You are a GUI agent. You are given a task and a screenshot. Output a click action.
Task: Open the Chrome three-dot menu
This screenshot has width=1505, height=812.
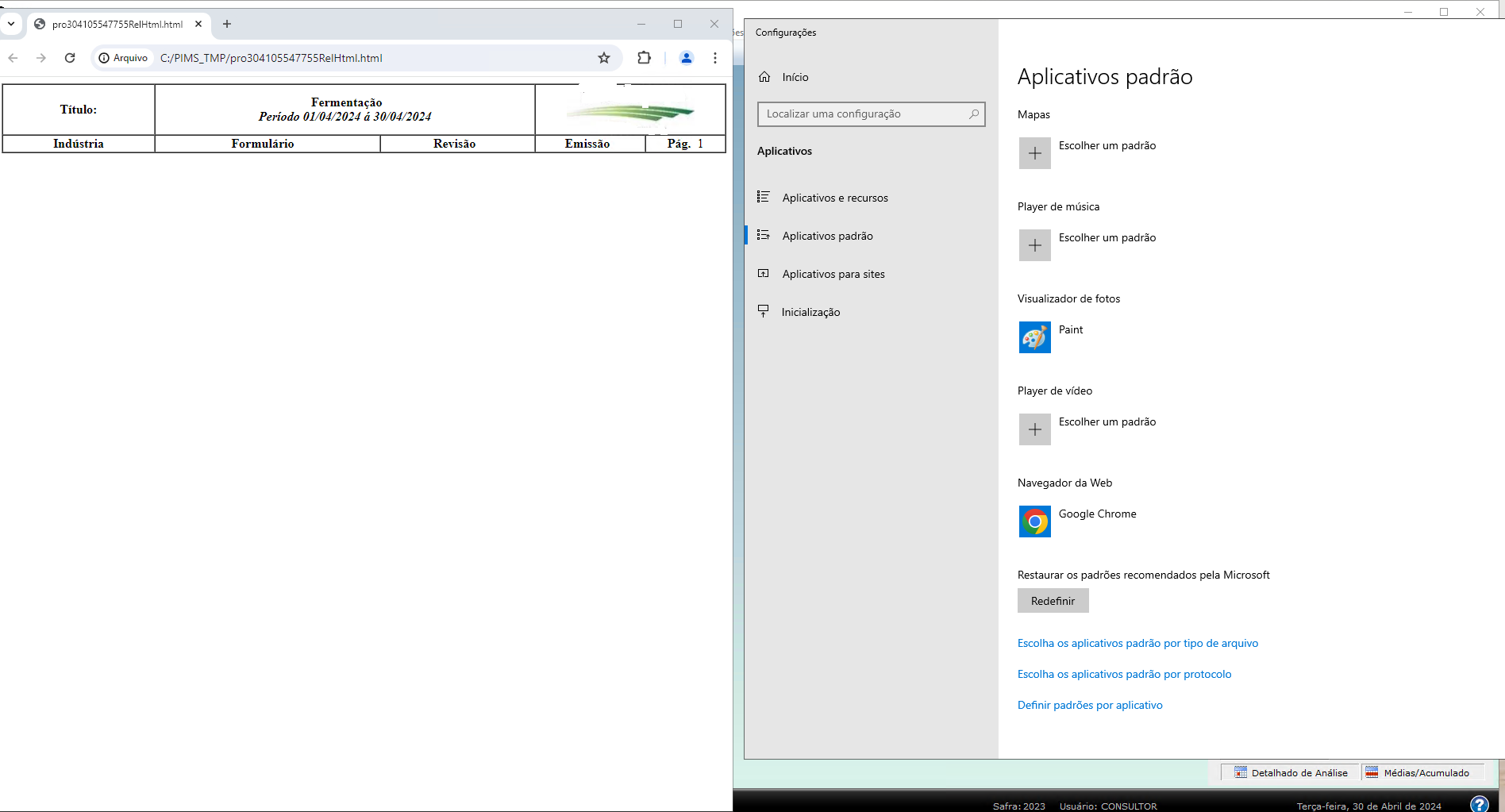coord(715,58)
